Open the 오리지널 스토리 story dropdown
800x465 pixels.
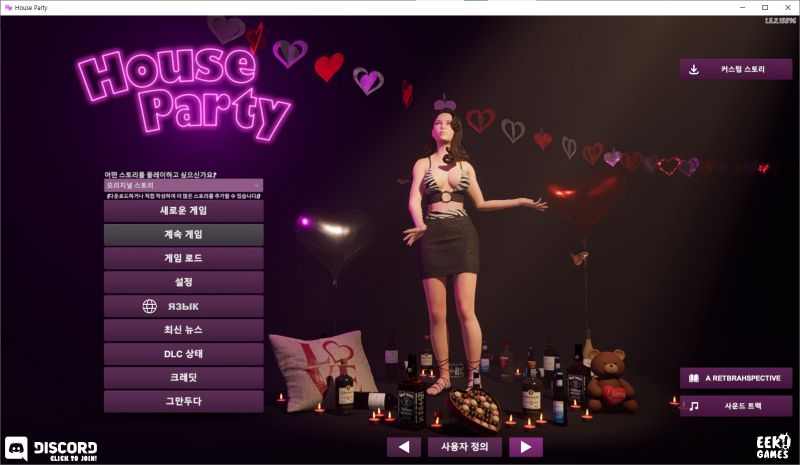pos(184,185)
